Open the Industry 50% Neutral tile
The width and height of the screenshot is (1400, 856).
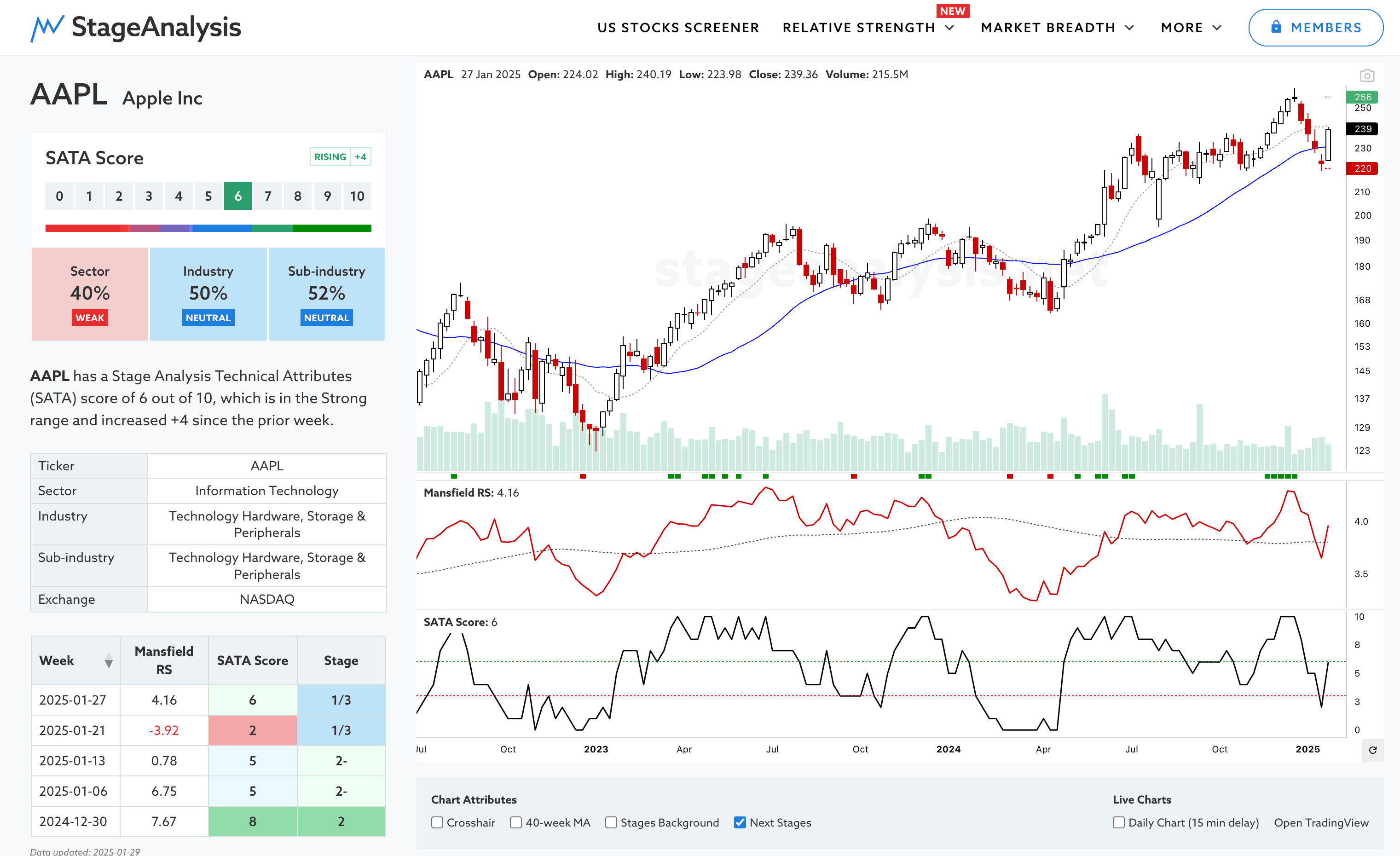point(208,294)
